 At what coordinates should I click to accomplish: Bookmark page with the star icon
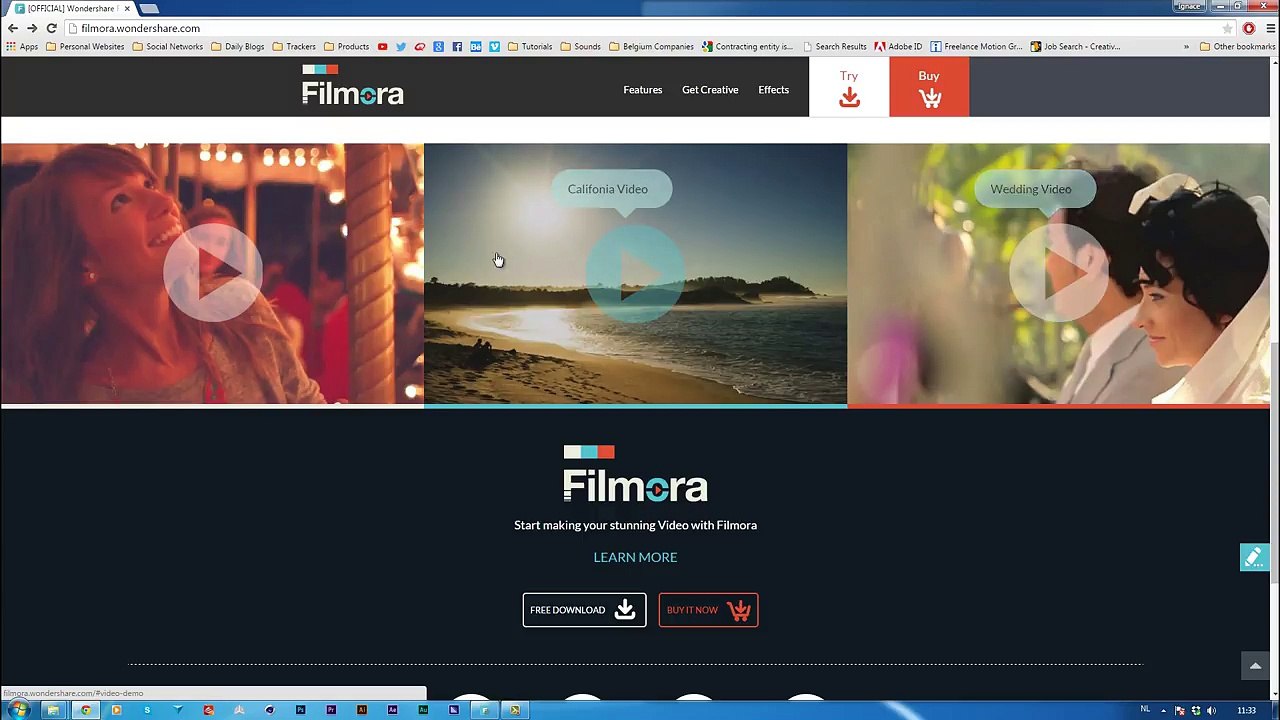pos(1227,28)
